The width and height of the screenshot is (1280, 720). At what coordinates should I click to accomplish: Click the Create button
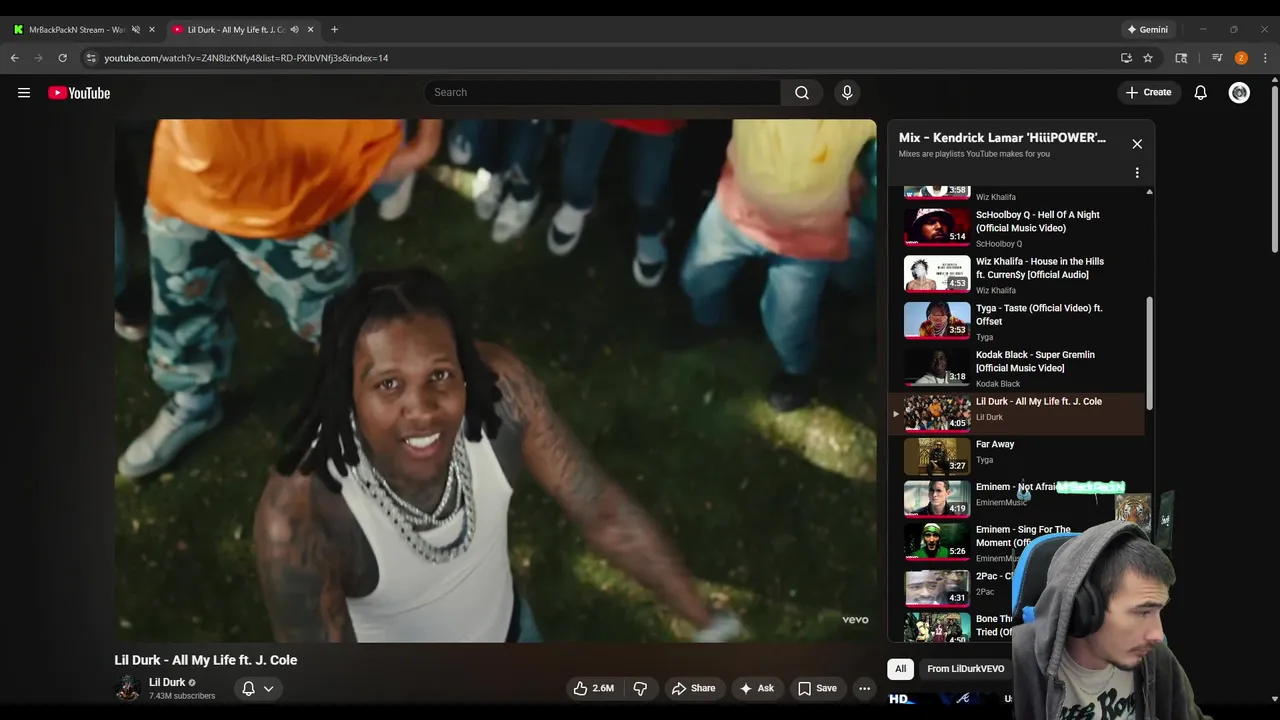click(1148, 93)
